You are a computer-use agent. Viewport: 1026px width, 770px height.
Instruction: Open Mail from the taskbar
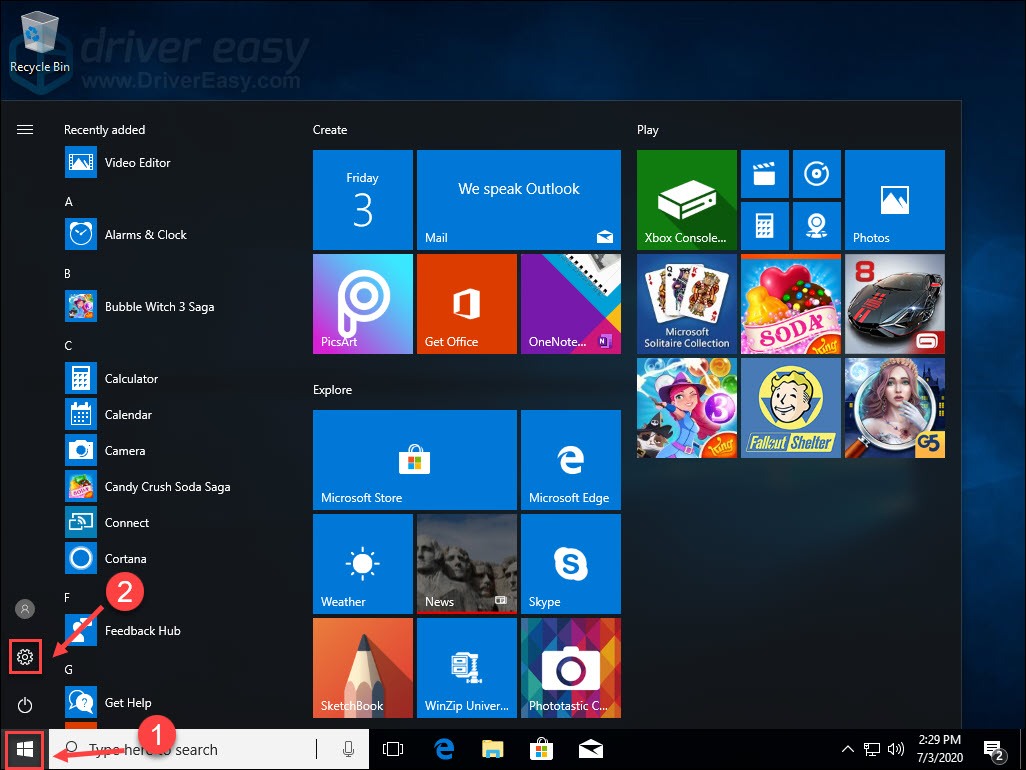591,750
